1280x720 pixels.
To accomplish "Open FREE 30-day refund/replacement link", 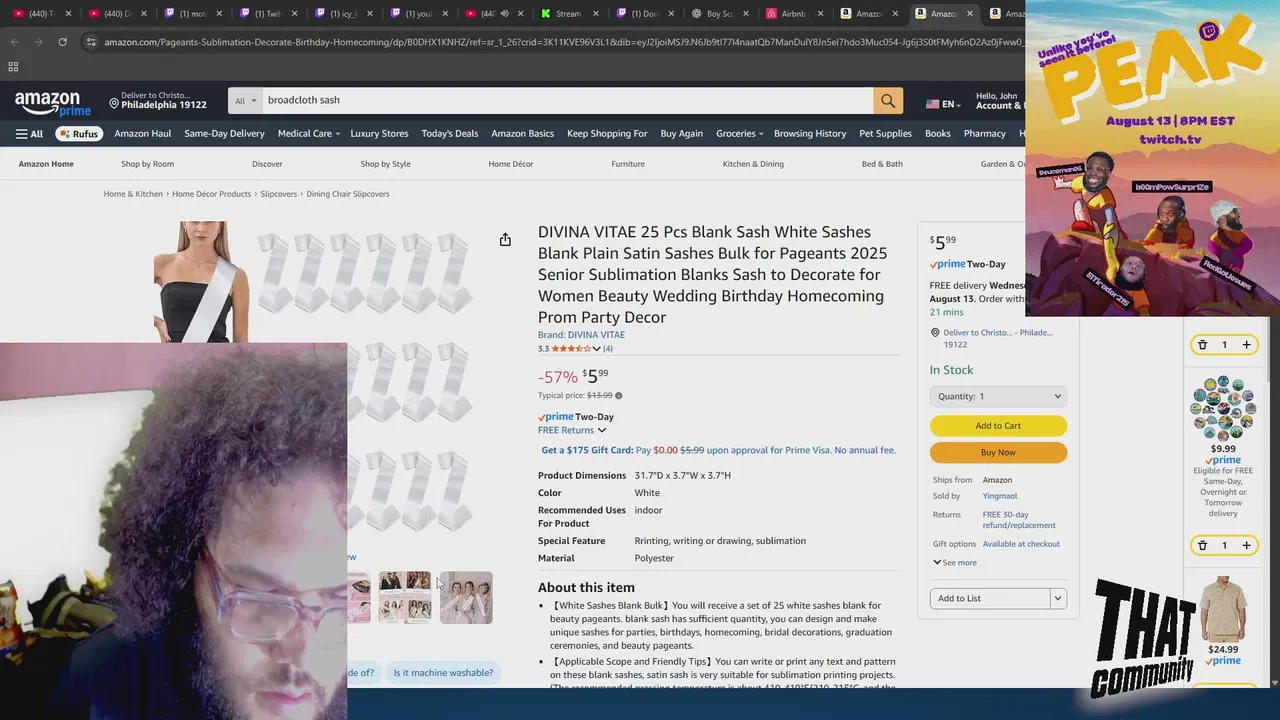I will (x=1019, y=520).
